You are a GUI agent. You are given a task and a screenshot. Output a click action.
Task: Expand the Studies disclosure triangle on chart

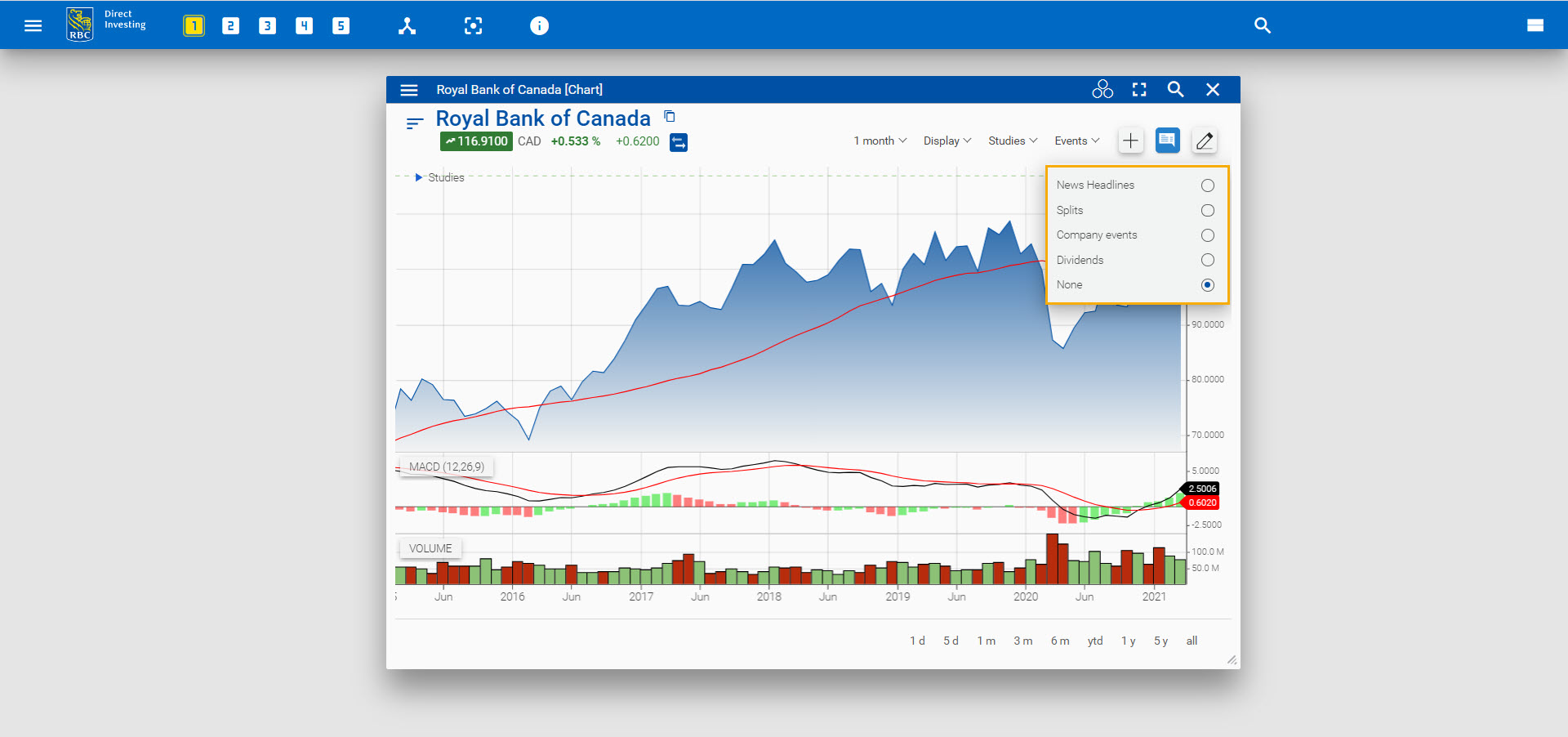click(419, 177)
